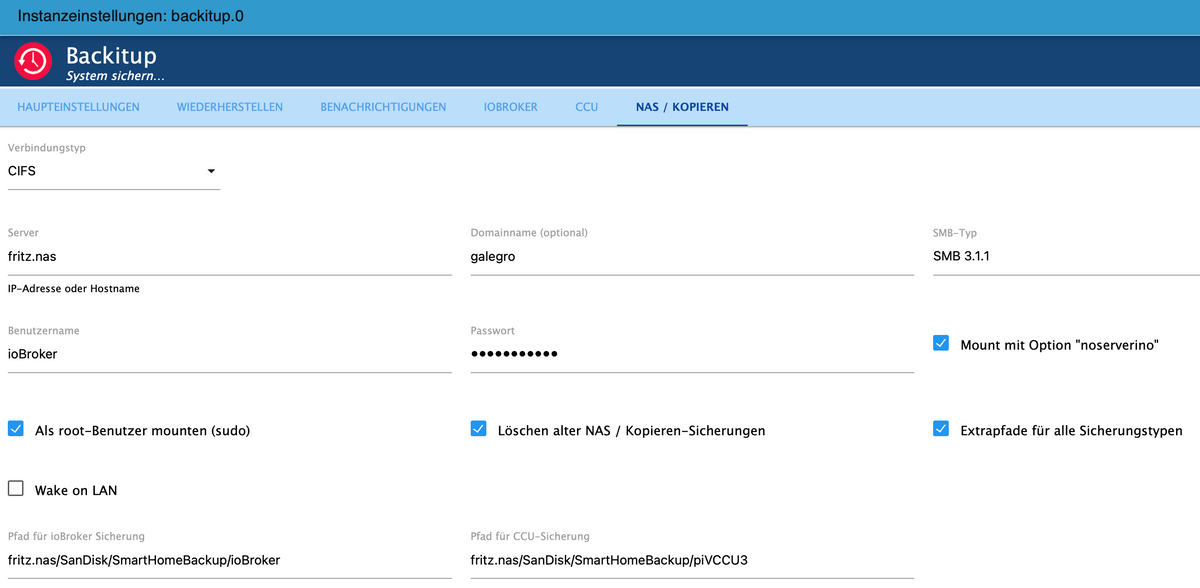Open the Benachrichtigungen tab
Screen dimensions: 1200x588
coord(383,107)
